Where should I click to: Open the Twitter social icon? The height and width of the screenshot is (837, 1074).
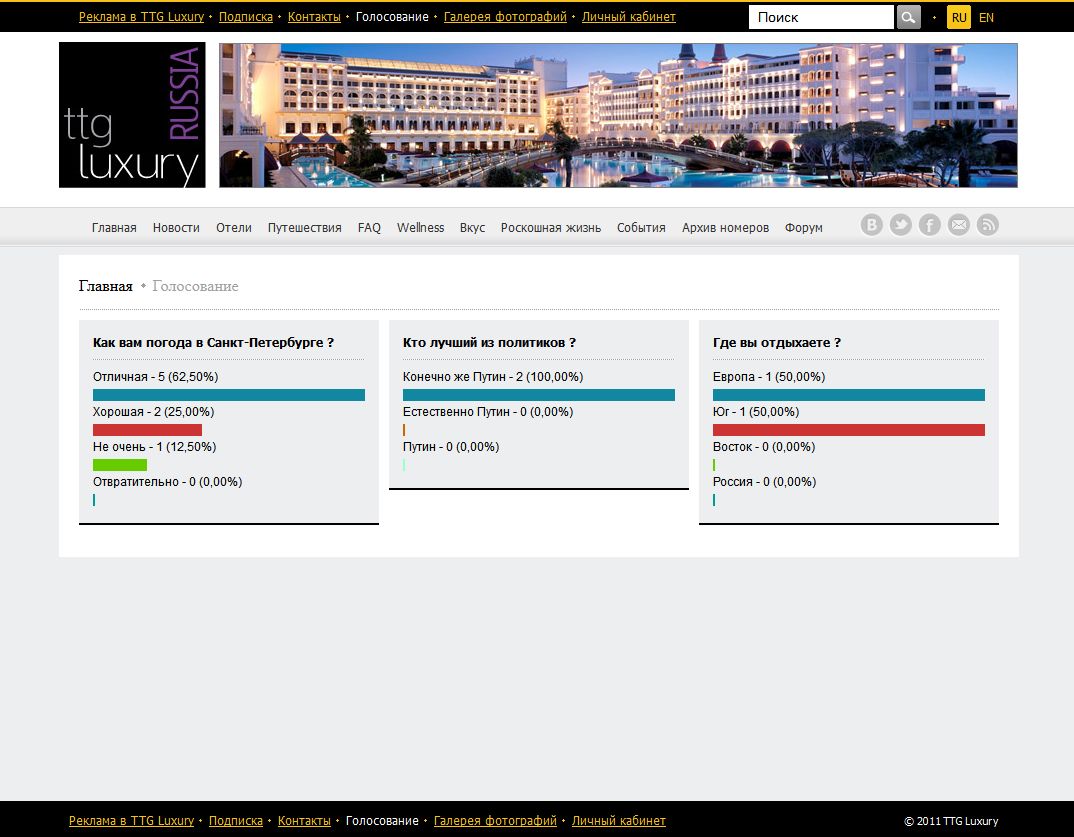pos(900,225)
